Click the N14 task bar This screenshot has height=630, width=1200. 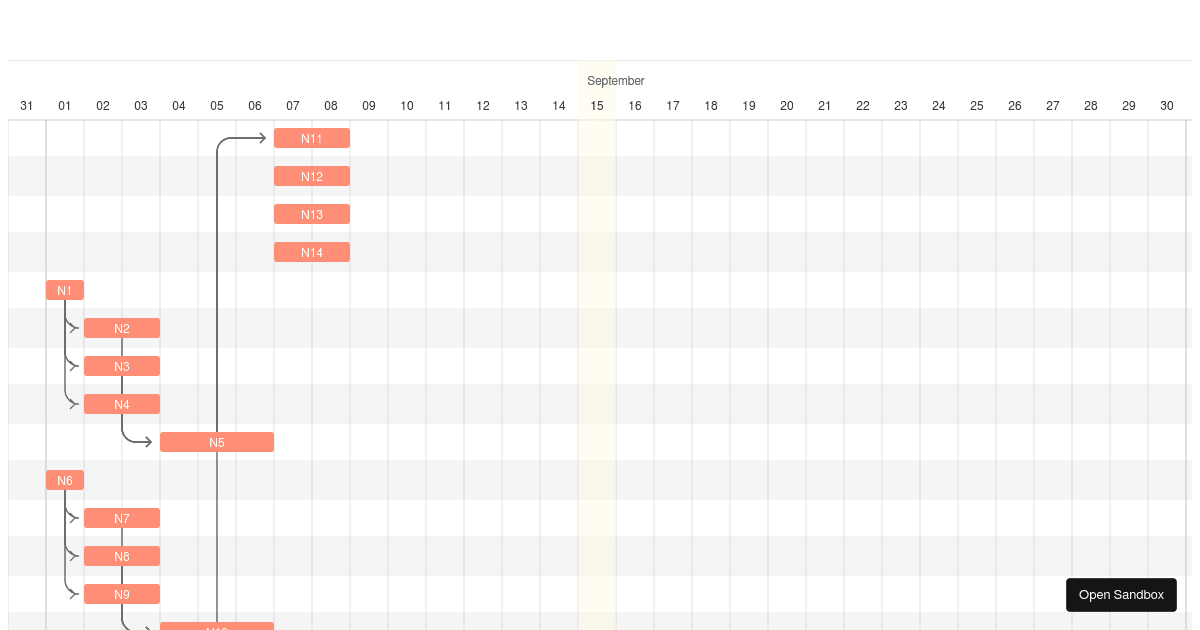point(312,252)
